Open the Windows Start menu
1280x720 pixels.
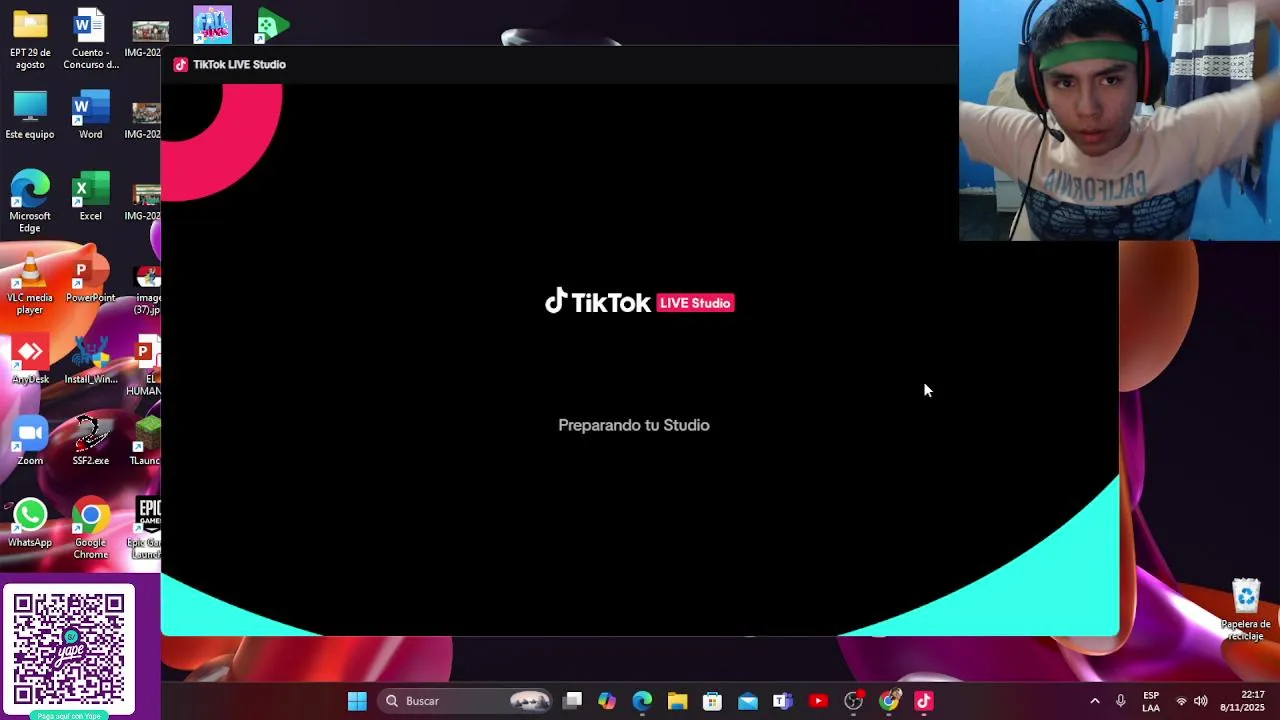pos(357,701)
